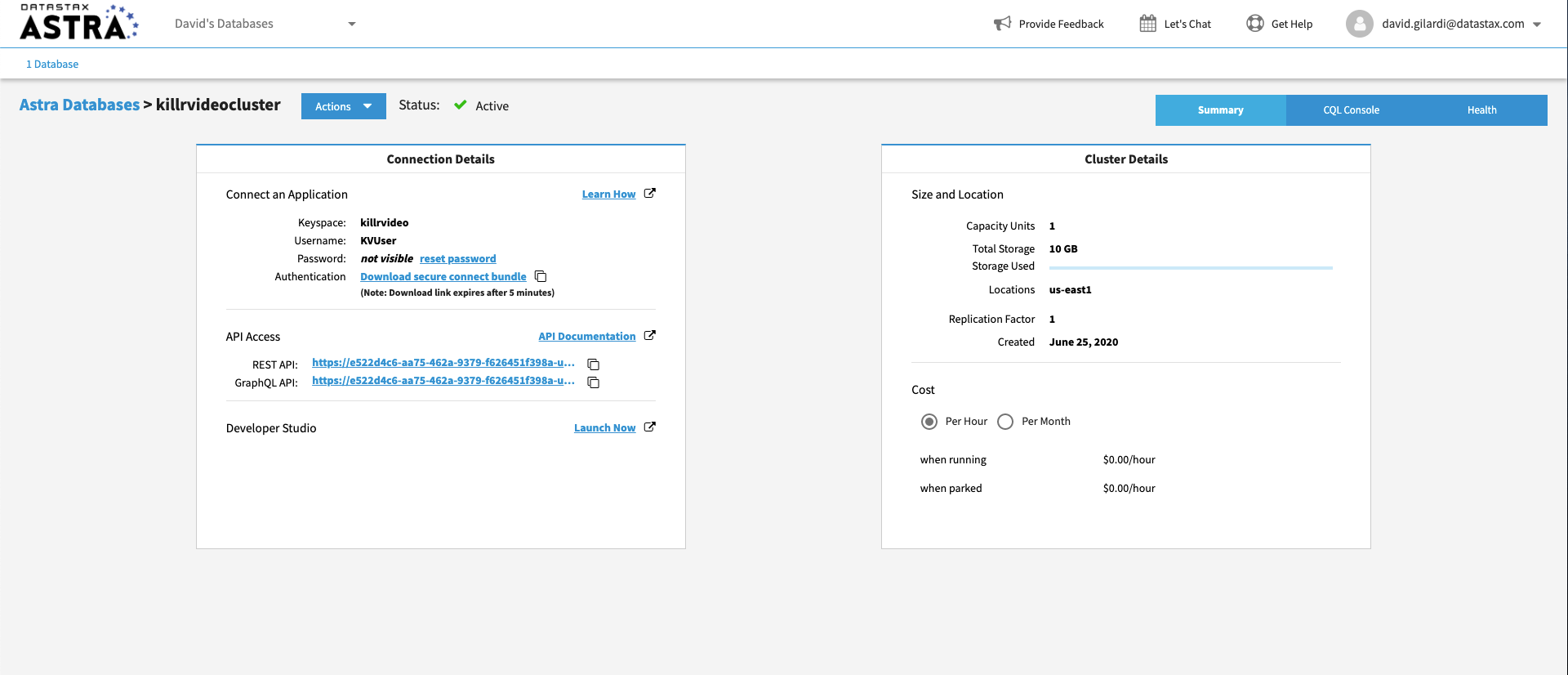The image size is (1568, 675).
Task: Click the June 25, 2020 created date
Action: [1084, 342]
